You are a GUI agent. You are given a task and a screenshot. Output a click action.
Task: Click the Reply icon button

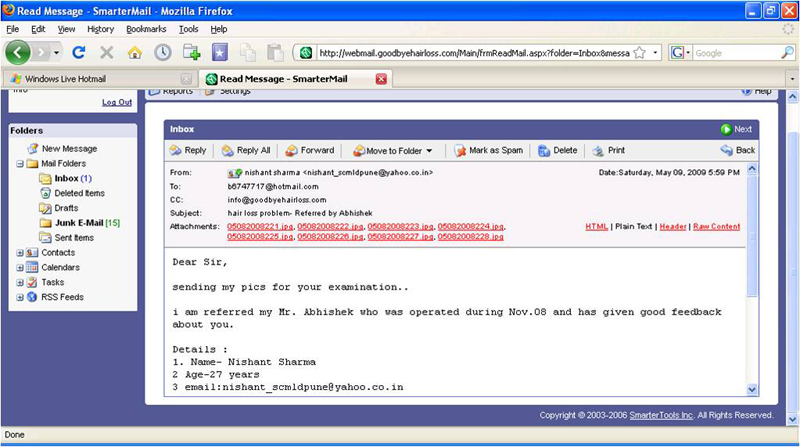coord(187,150)
